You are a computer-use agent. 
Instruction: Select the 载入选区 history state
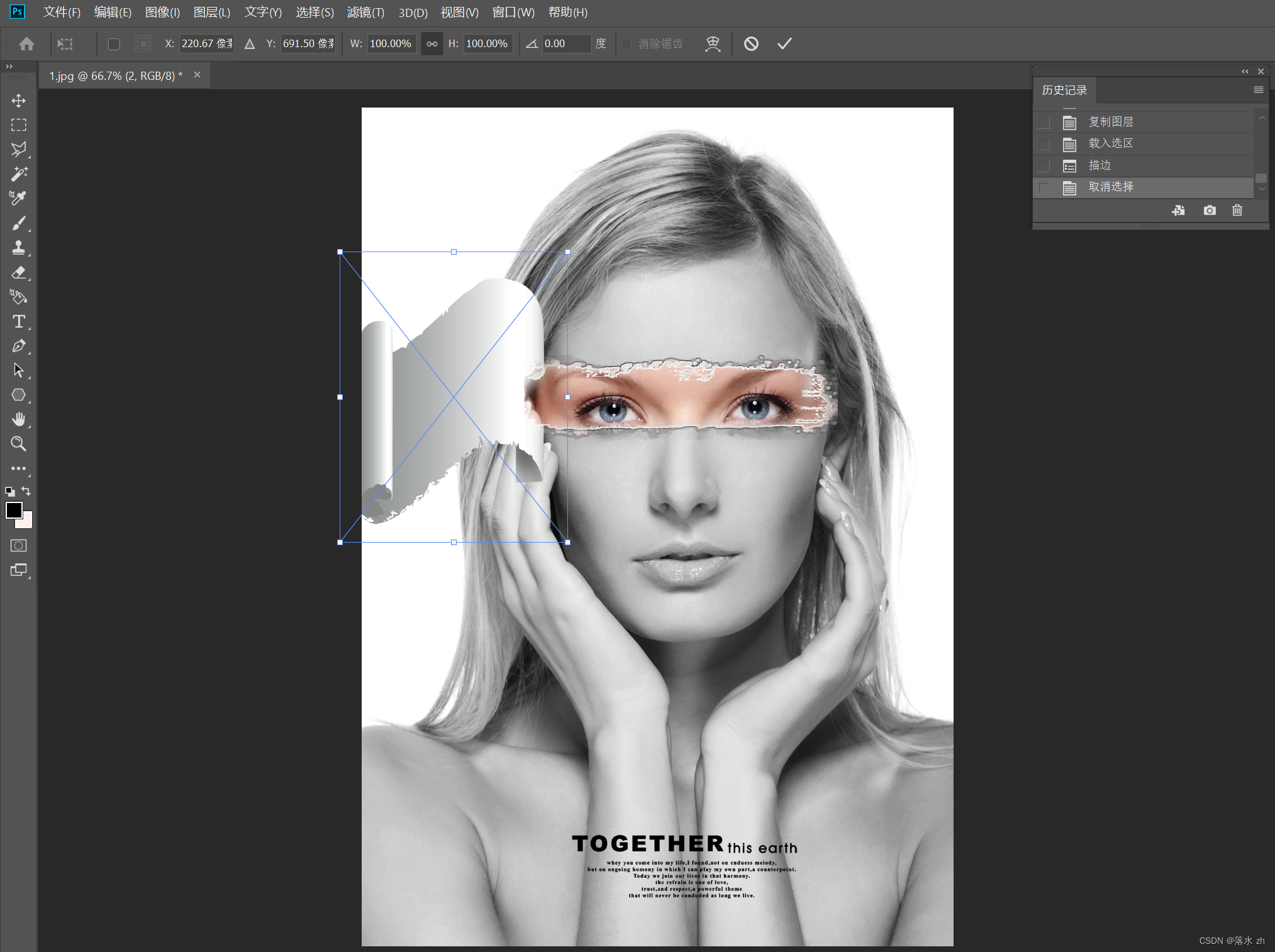point(1111,143)
